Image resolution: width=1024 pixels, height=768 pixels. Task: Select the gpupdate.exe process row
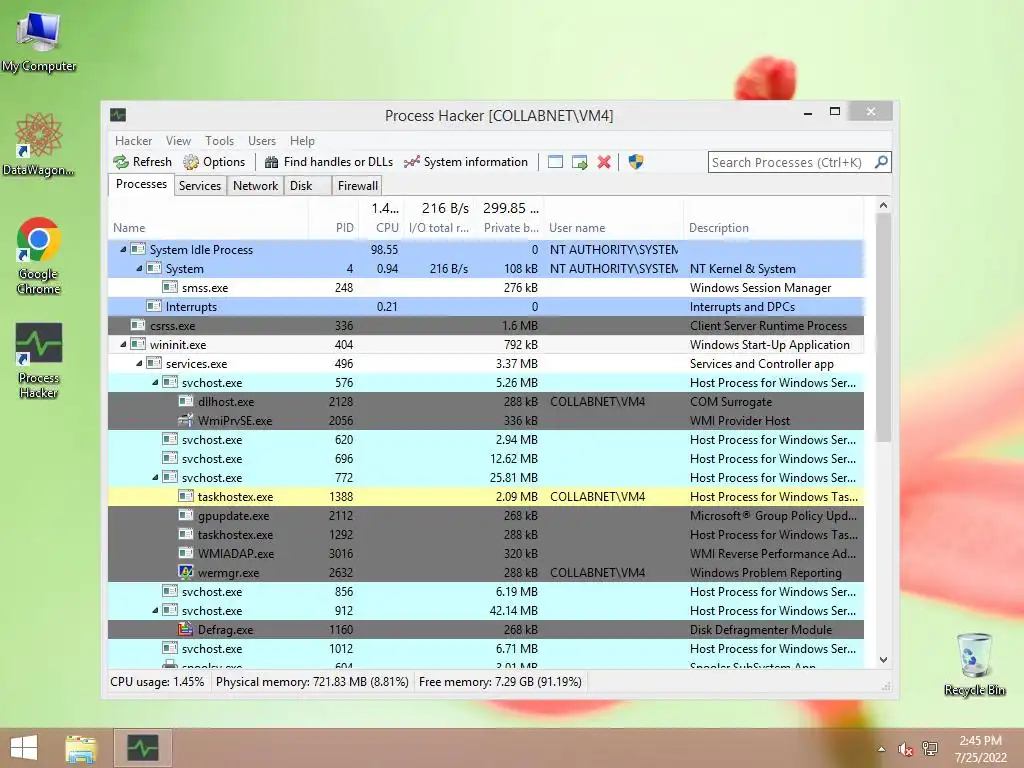pyautogui.click(x=486, y=515)
